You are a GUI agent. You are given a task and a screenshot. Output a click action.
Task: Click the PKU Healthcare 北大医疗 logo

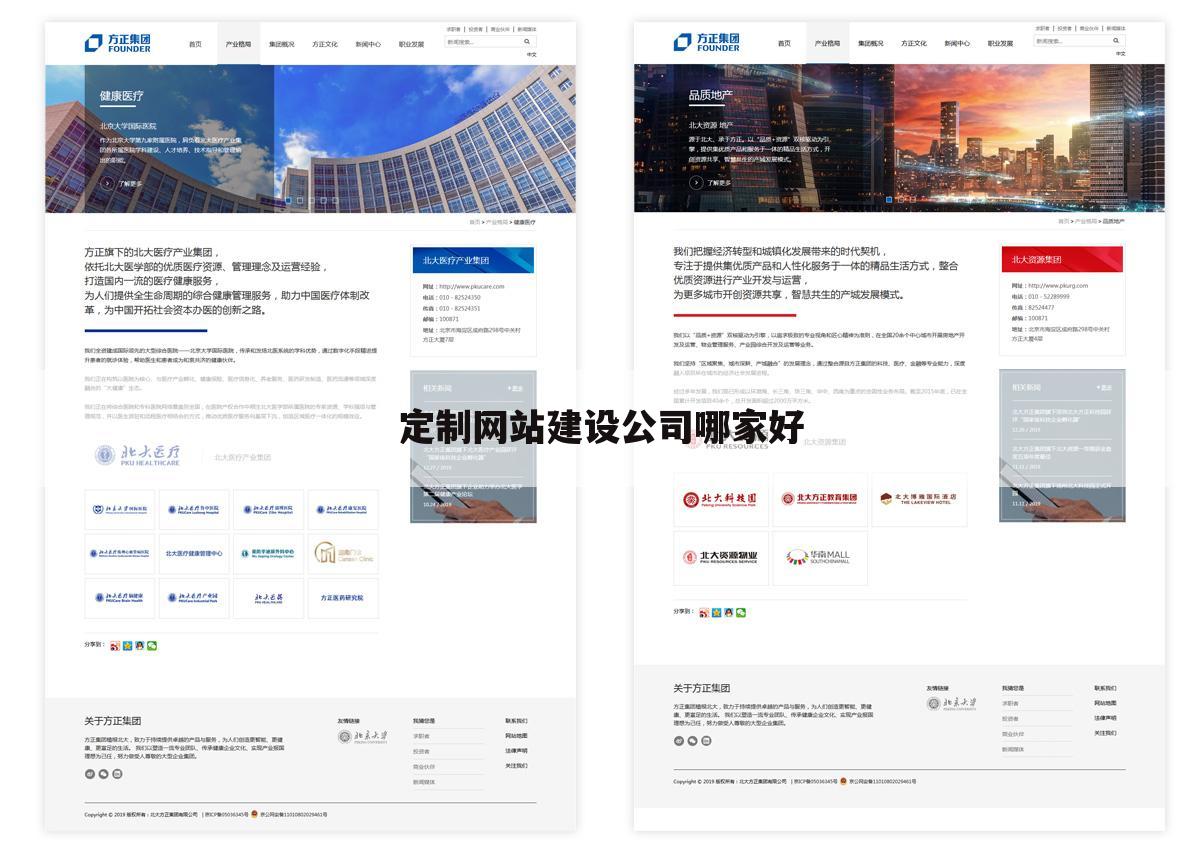[x=138, y=456]
